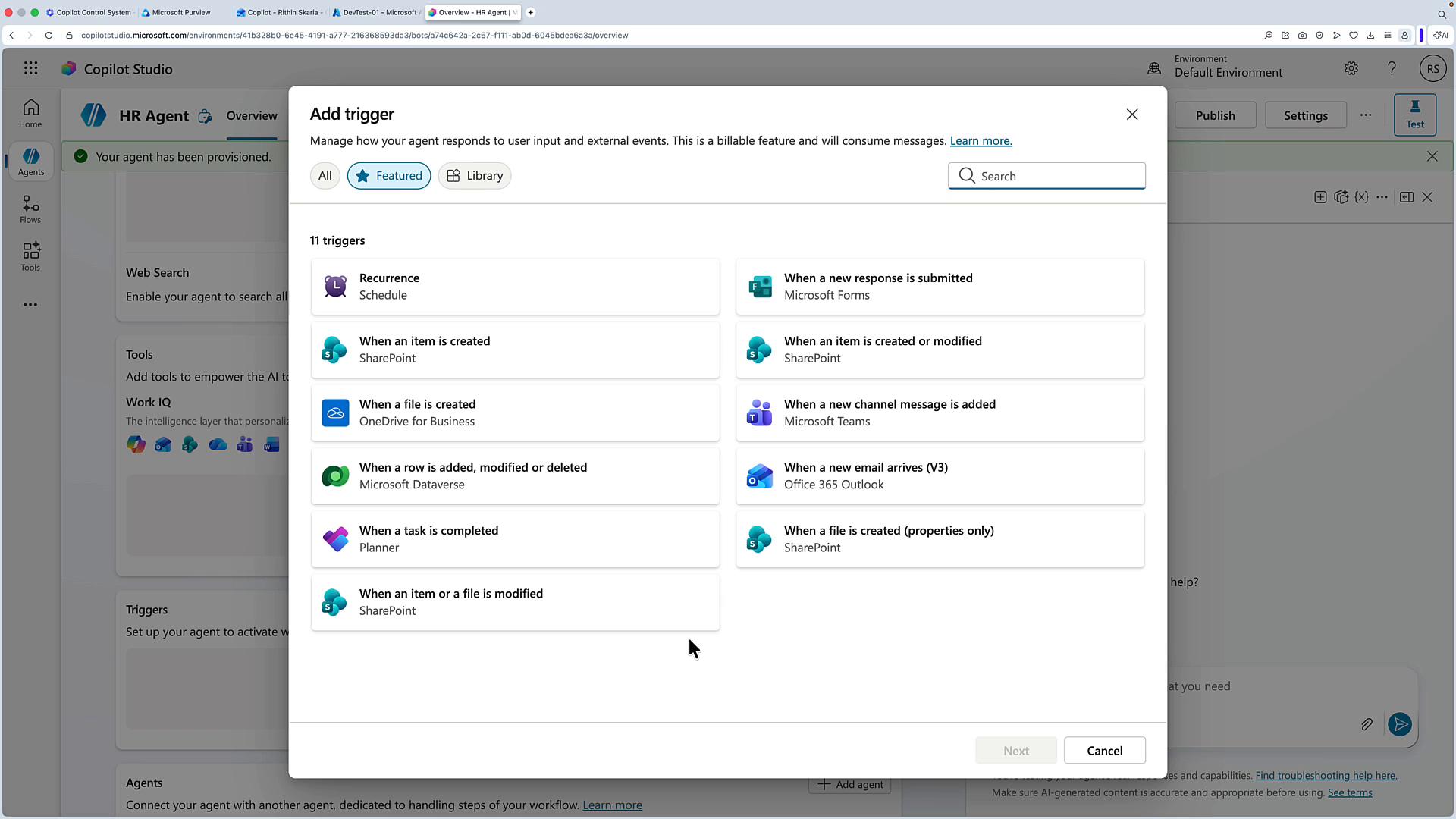1456x819 pixels.
Task: Click the Publish button
Action: (1215, 115)
